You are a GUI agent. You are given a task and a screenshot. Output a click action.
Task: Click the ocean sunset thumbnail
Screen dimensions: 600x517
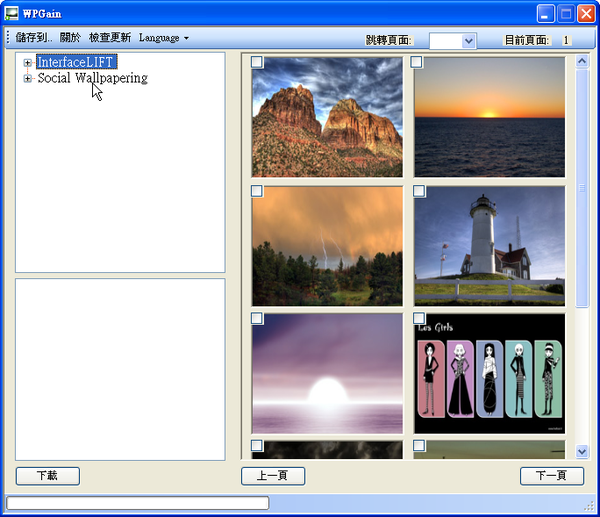[x=489, y=117]
